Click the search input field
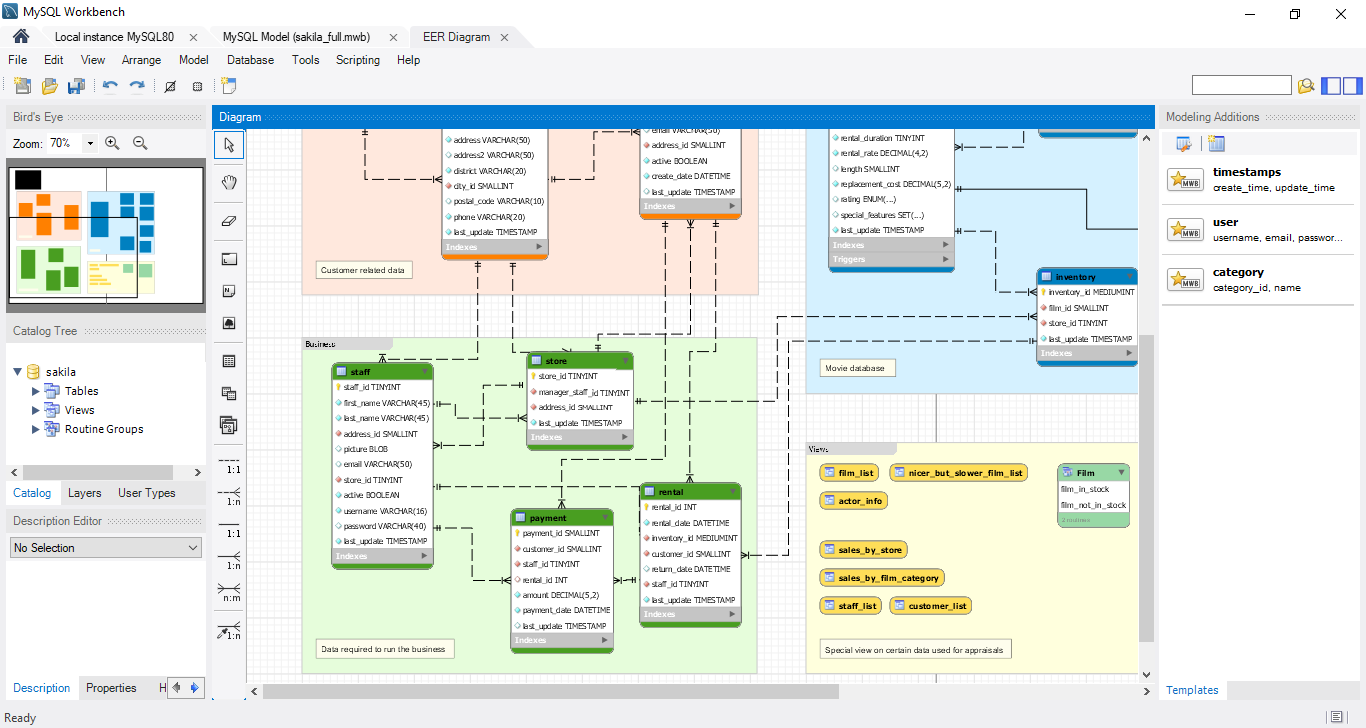This screenshot has width=1366, height=728. click(x=1242, y=86)
